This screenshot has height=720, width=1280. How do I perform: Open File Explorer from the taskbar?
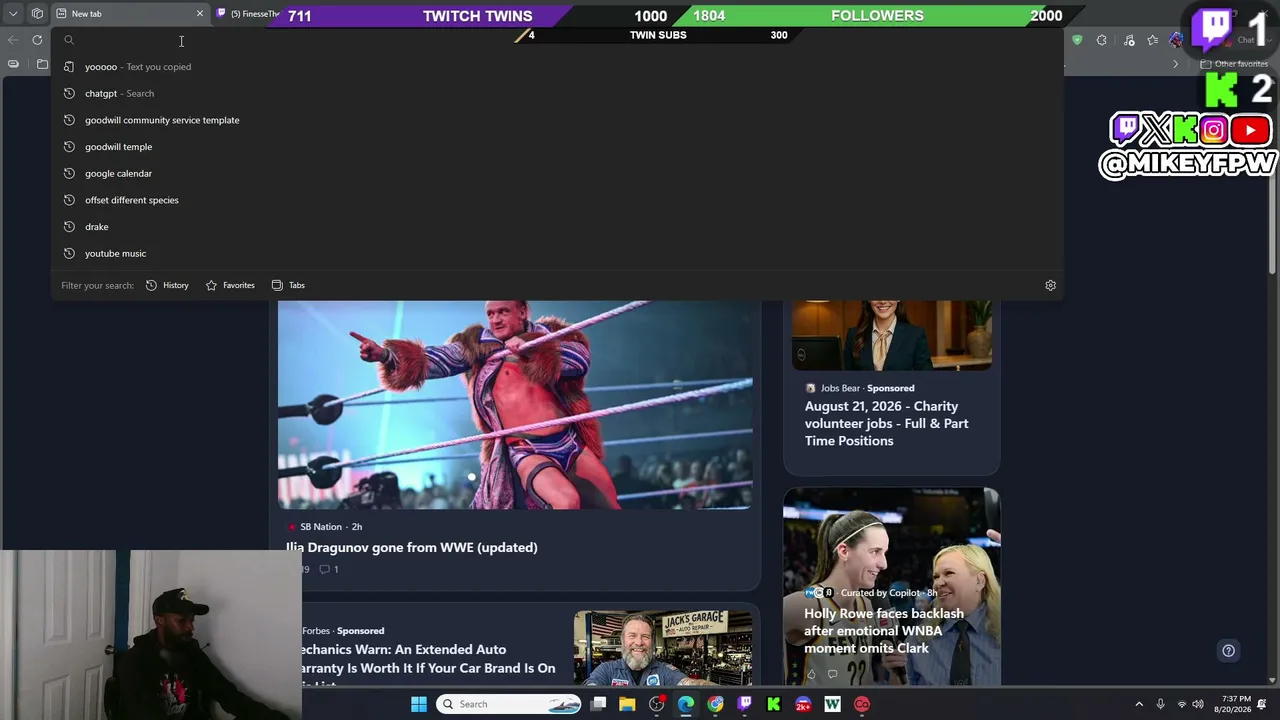tap(627, 704)
